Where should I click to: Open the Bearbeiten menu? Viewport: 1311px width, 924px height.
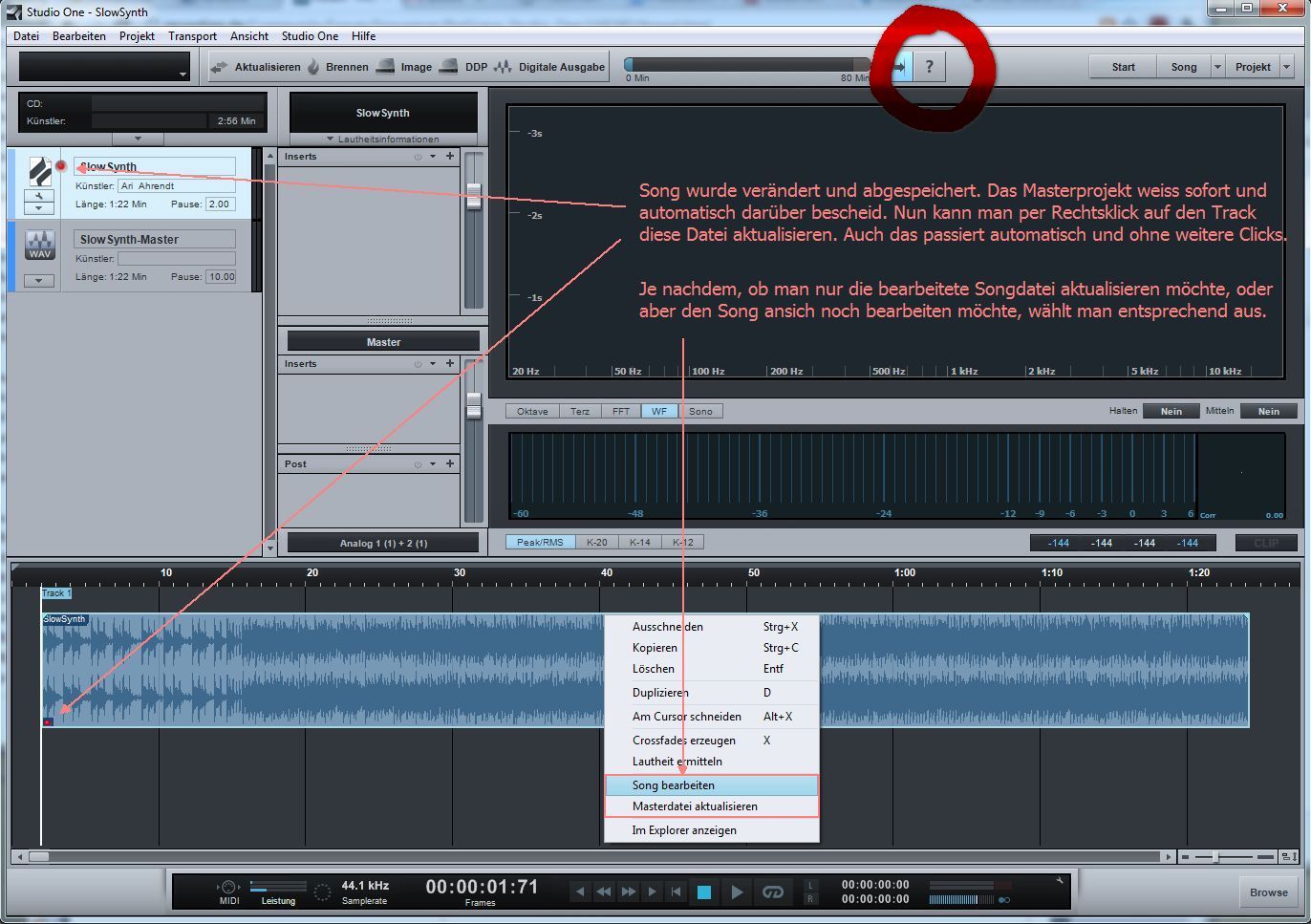click(x=79, y=36)
